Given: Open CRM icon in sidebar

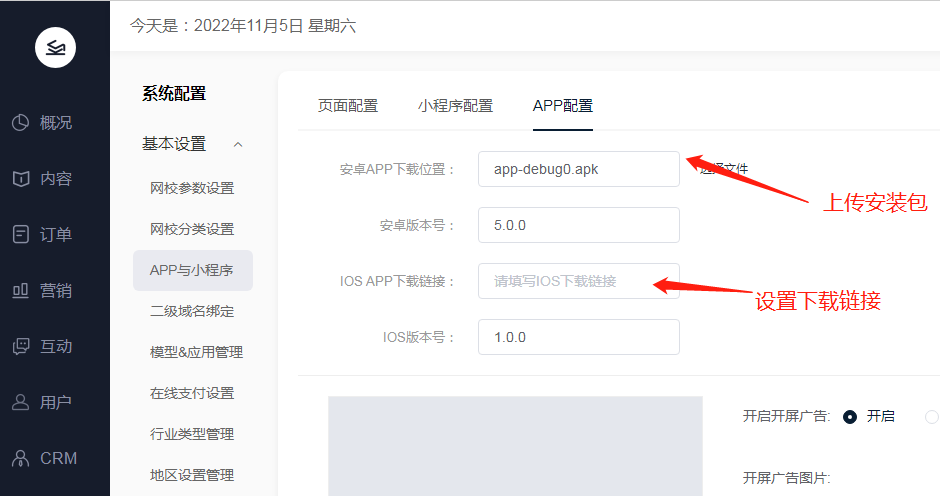Looking at the screenshot, I should (21, 459).
